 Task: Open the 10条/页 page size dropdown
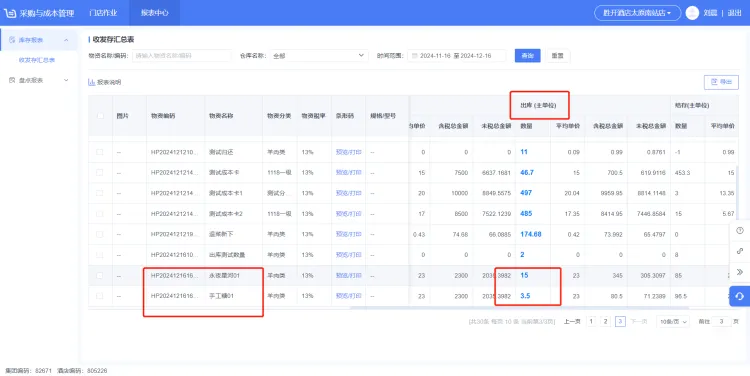673,322
